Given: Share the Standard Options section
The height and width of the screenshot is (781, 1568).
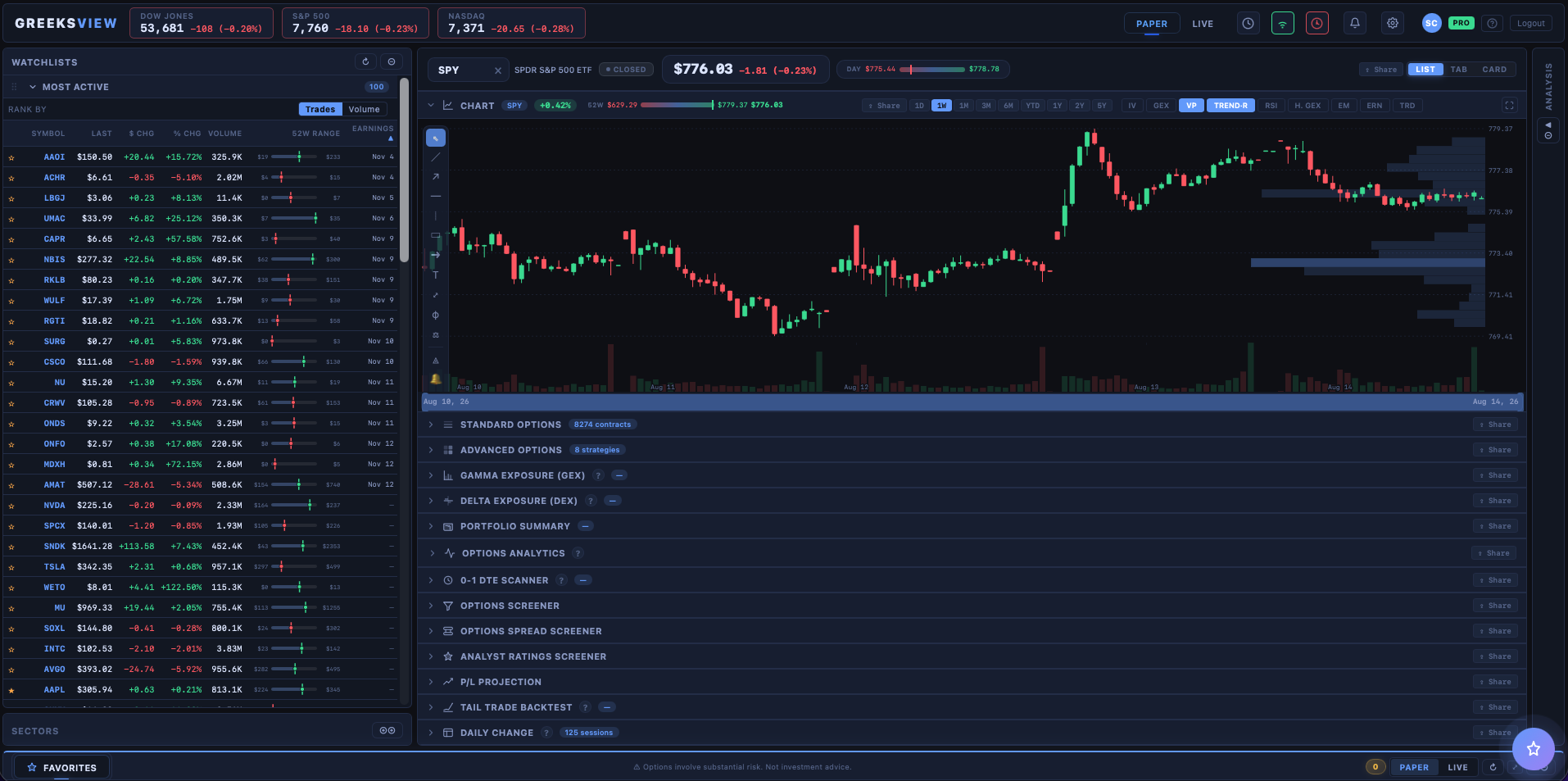Looking at the screenshot, I should (x=1495, y=425).
